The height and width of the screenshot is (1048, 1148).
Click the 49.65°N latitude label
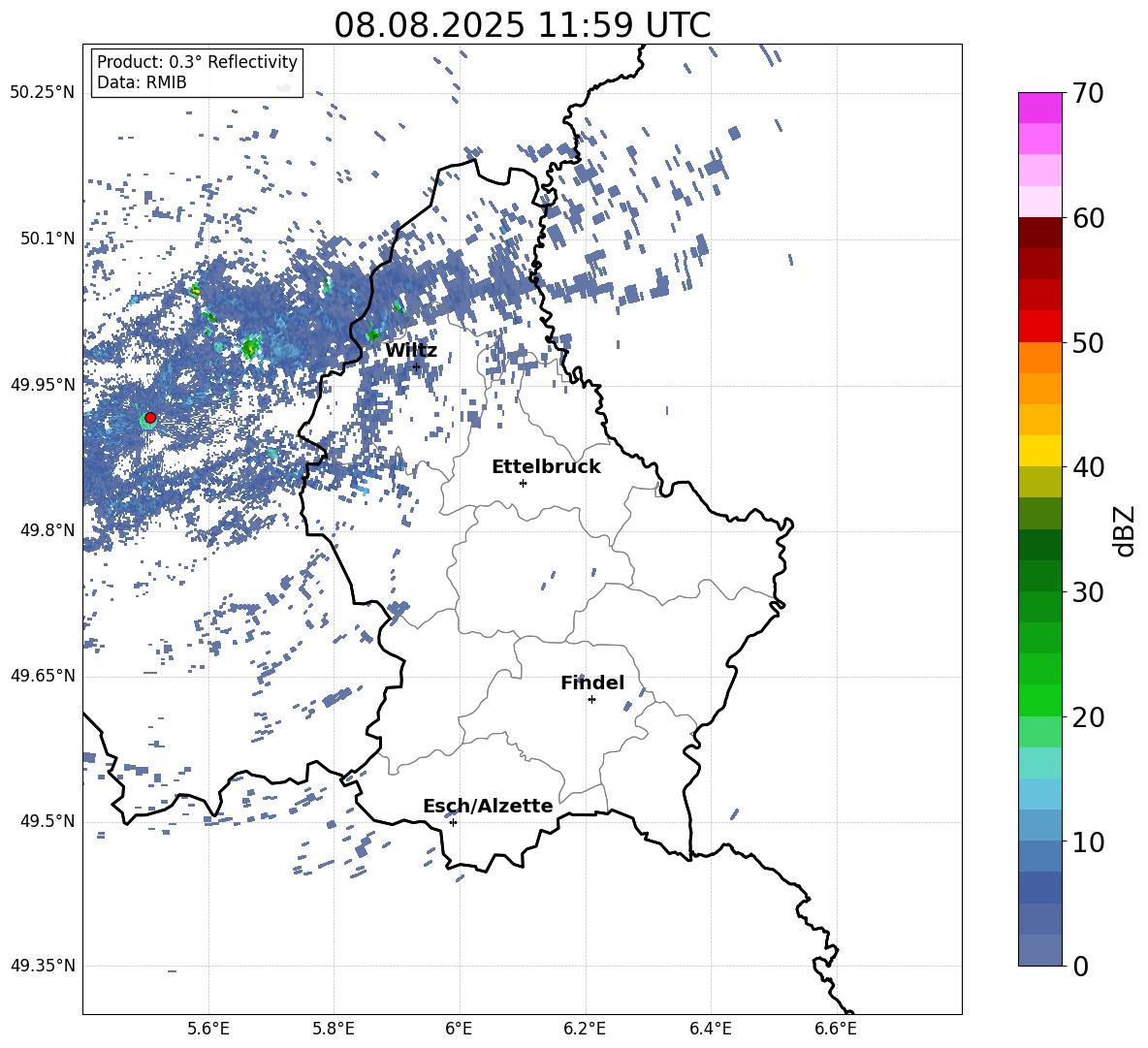tap(43, 676)
